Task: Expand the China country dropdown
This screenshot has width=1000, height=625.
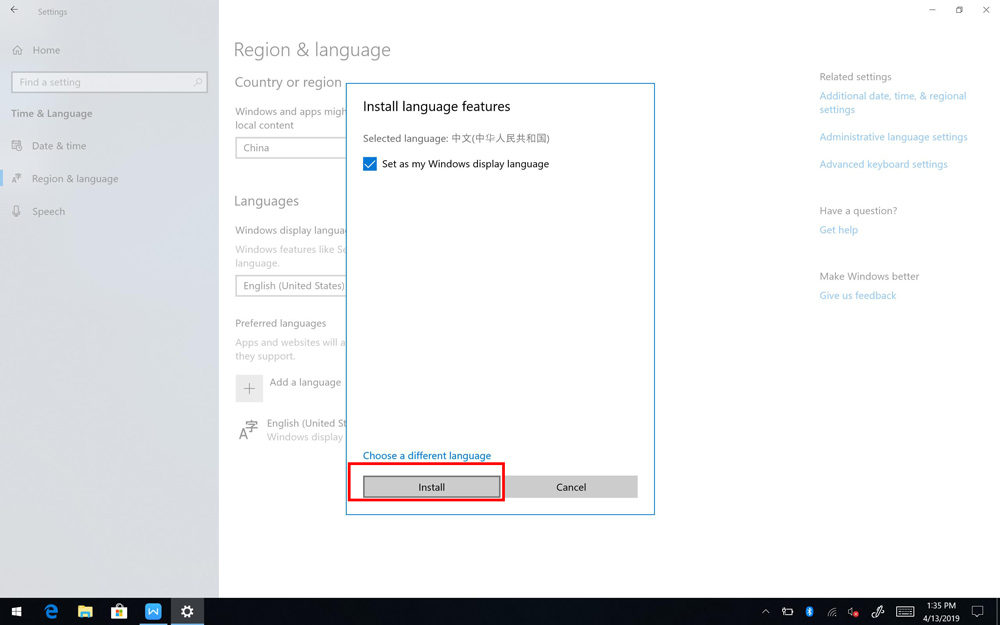Action: (290, 148)
